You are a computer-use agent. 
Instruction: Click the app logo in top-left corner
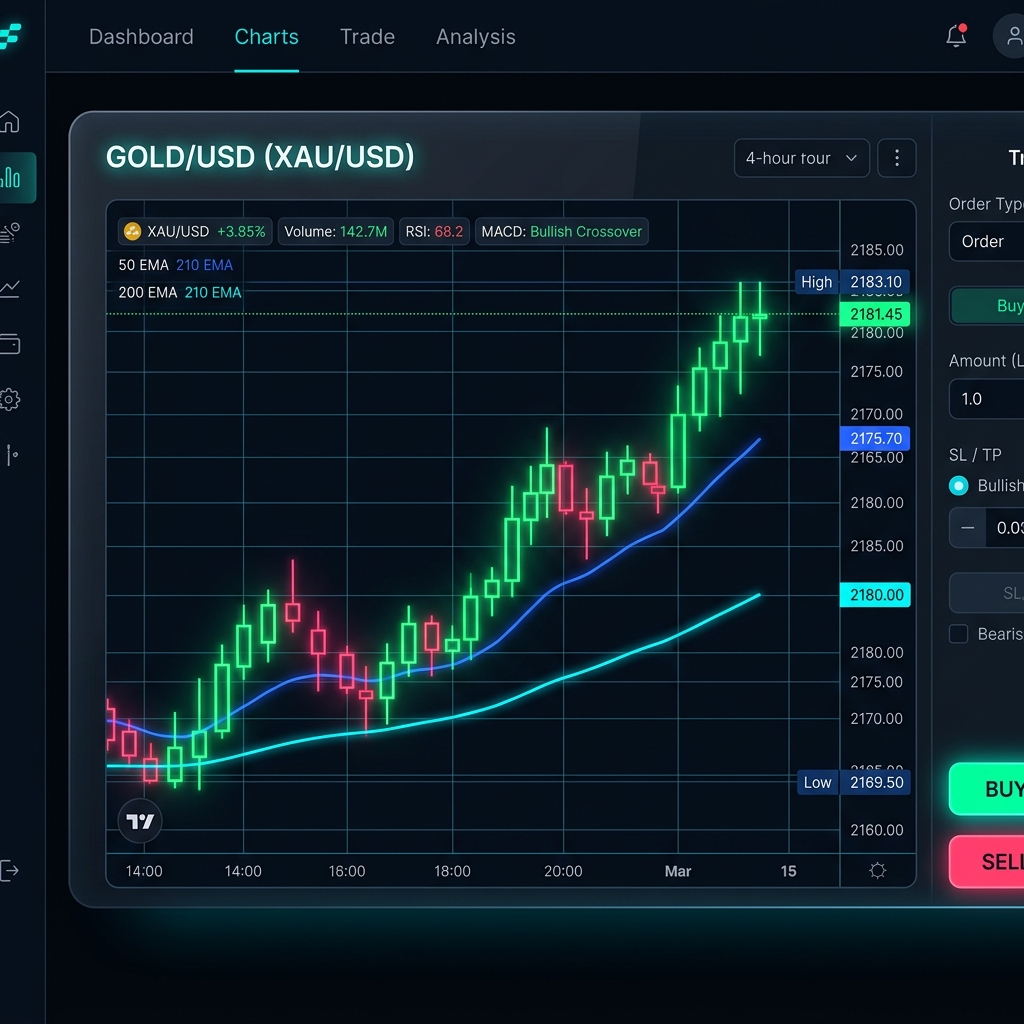[x=9, y=36]
